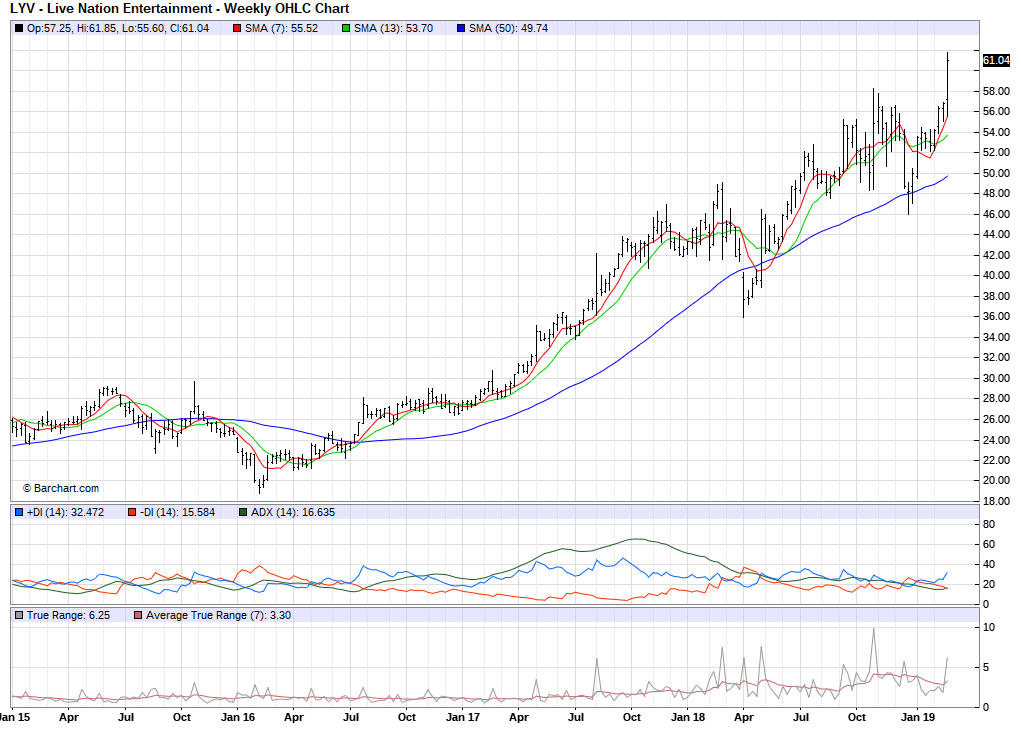1021x748 pixels.
Task: Click the 40.00 price axis label
Action: click(996, 275)
